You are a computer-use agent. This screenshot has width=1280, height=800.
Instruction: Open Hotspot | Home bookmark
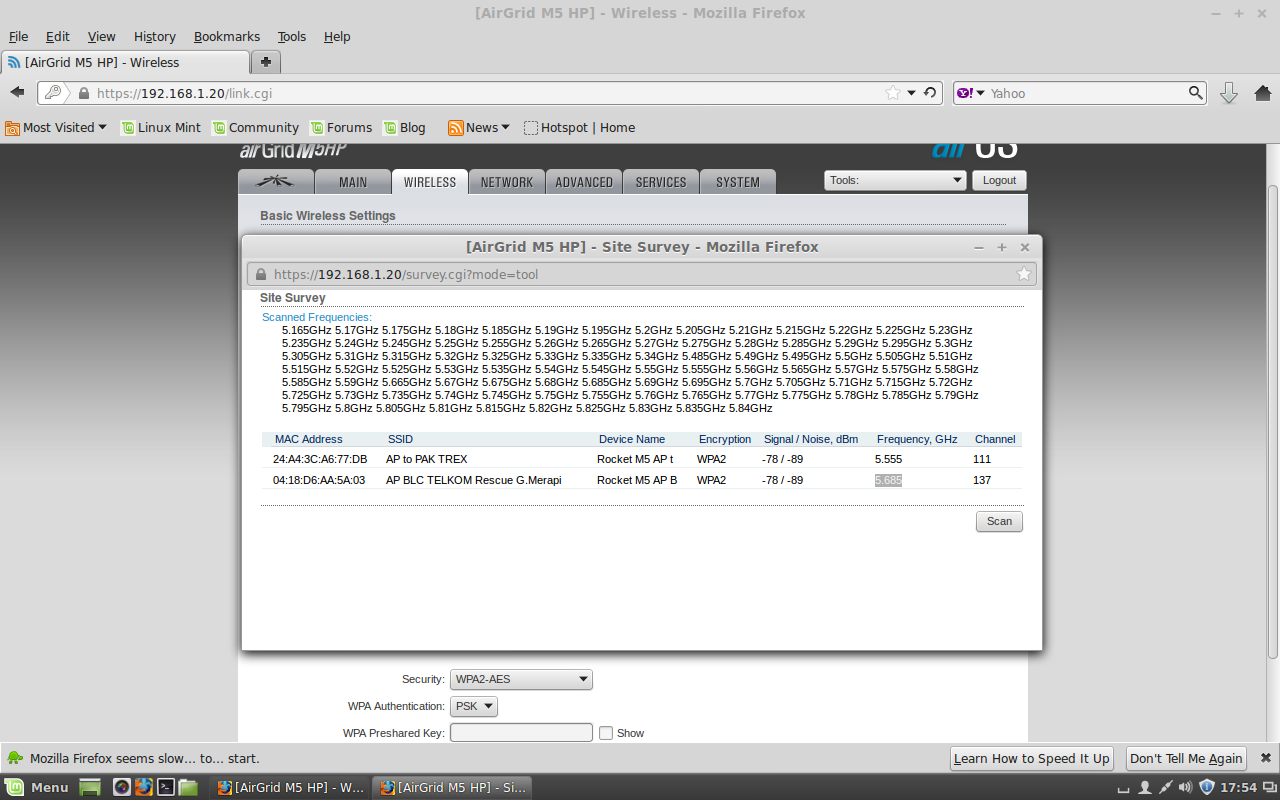pos(580,127)
